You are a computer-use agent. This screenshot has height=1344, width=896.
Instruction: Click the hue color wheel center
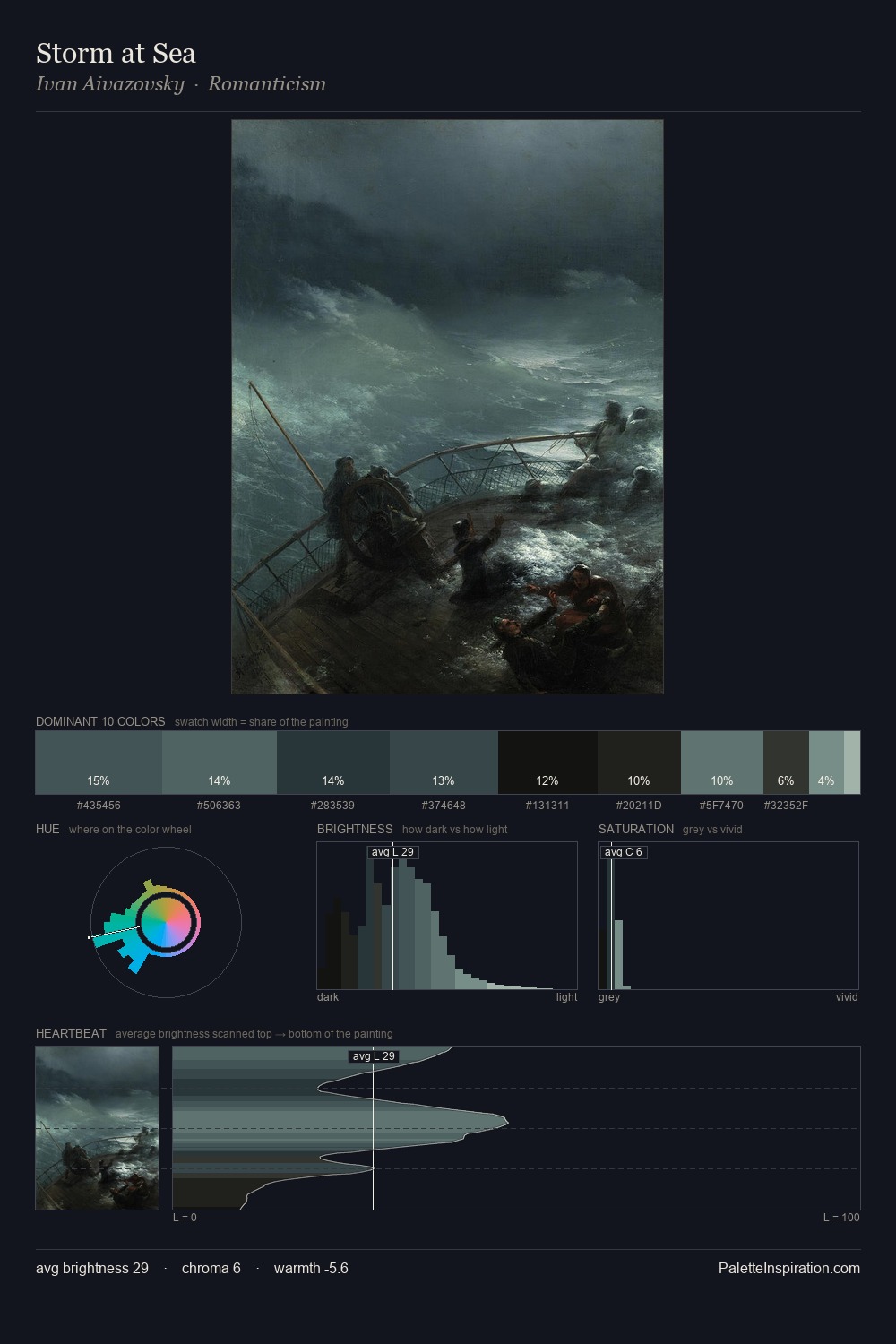(167, 923)
